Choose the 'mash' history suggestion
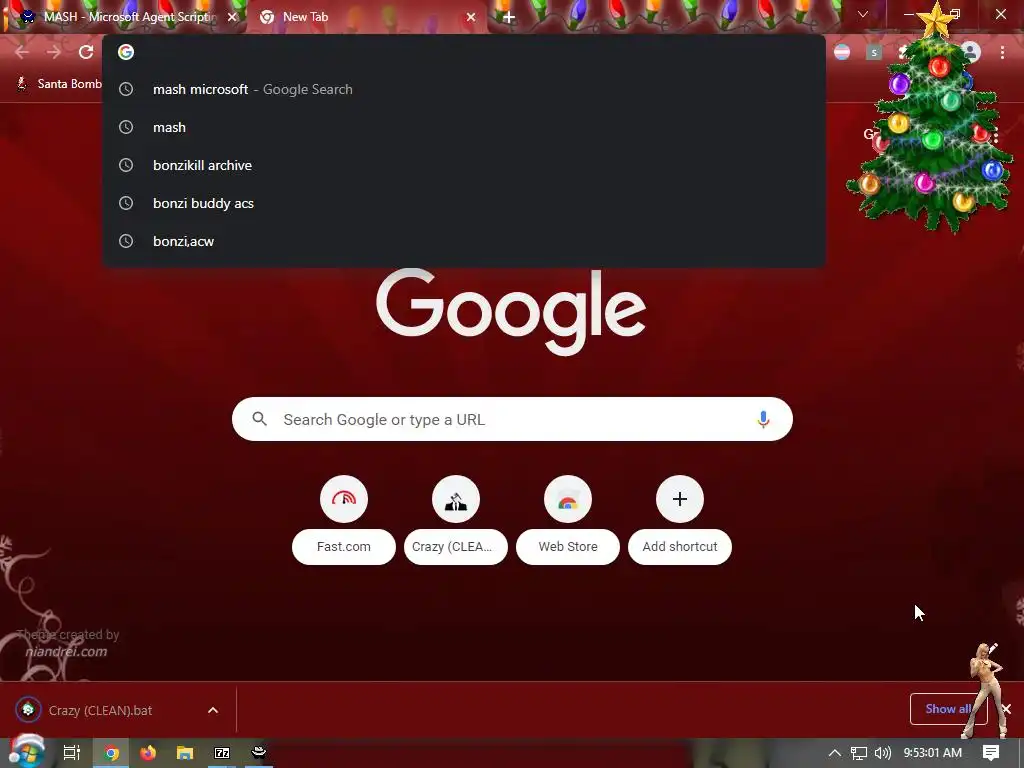Screen dimensions: 1024x768 point(464,127)
